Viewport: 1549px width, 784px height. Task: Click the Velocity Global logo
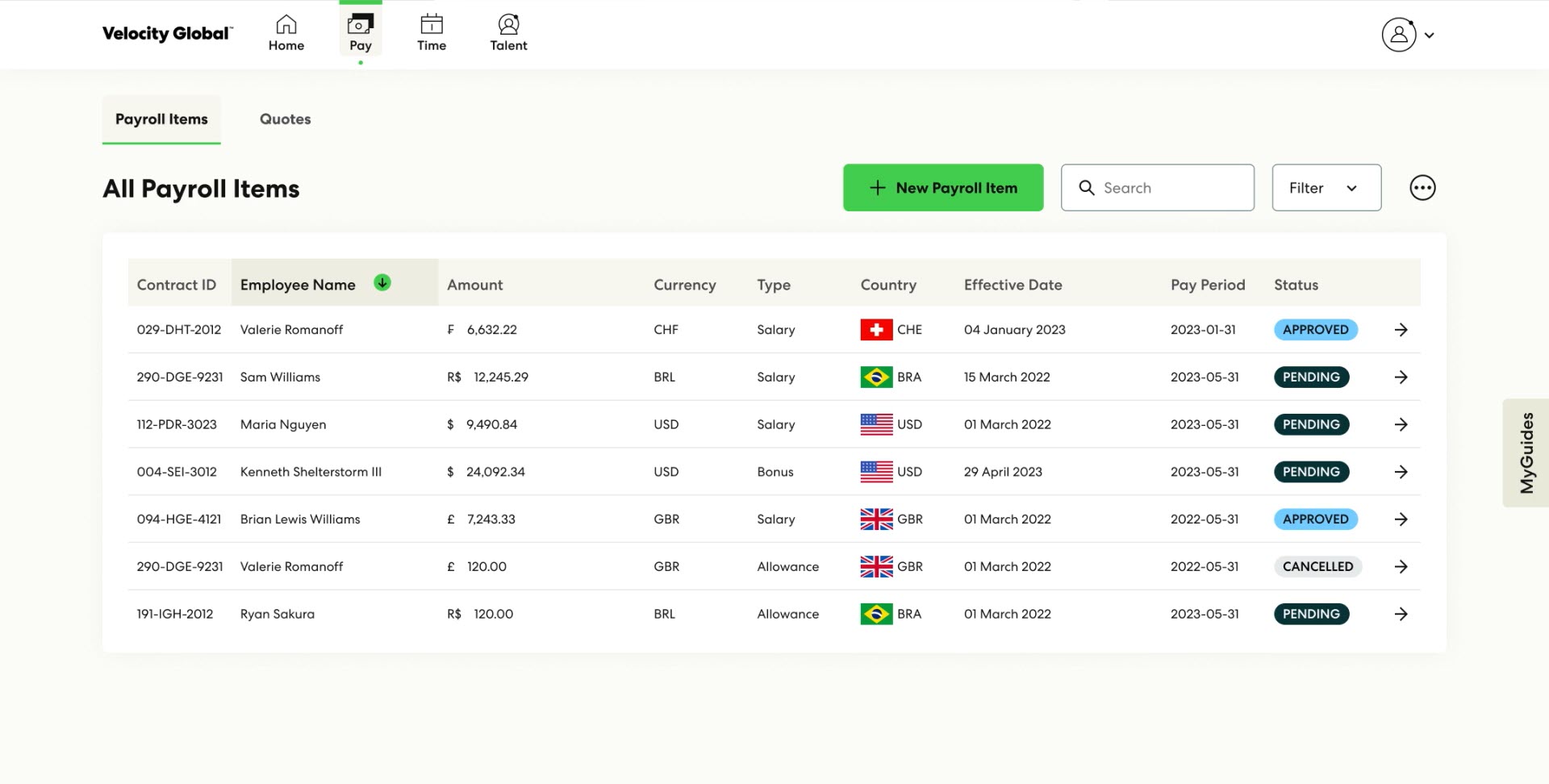tap(168, 33)
